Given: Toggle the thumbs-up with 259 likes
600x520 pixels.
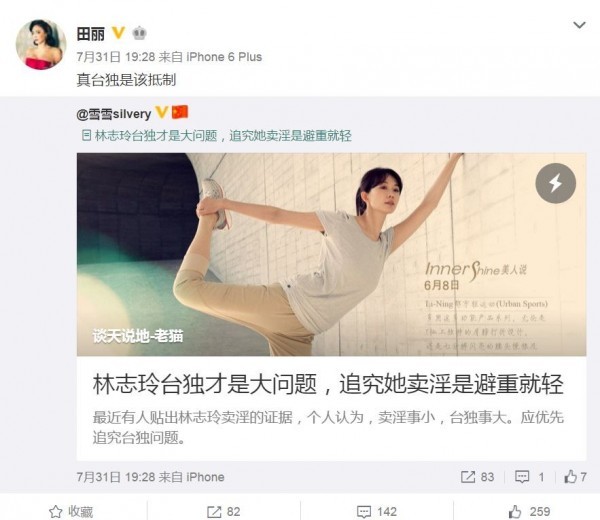Looking at the screenshot, I should [x=529, y=511].
